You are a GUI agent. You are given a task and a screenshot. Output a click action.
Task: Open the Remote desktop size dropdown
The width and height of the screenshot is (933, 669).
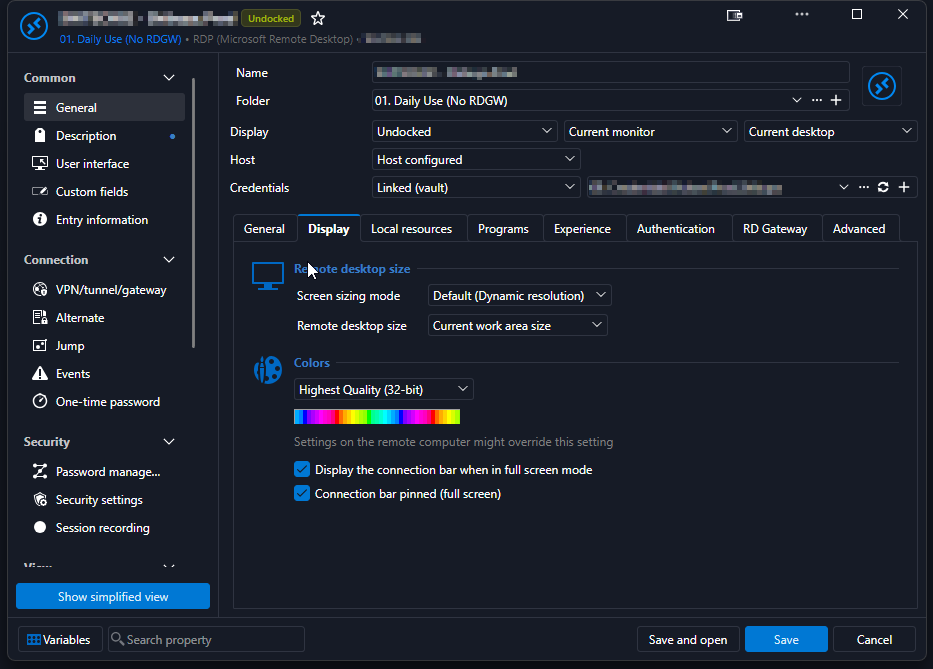[518, 326]
